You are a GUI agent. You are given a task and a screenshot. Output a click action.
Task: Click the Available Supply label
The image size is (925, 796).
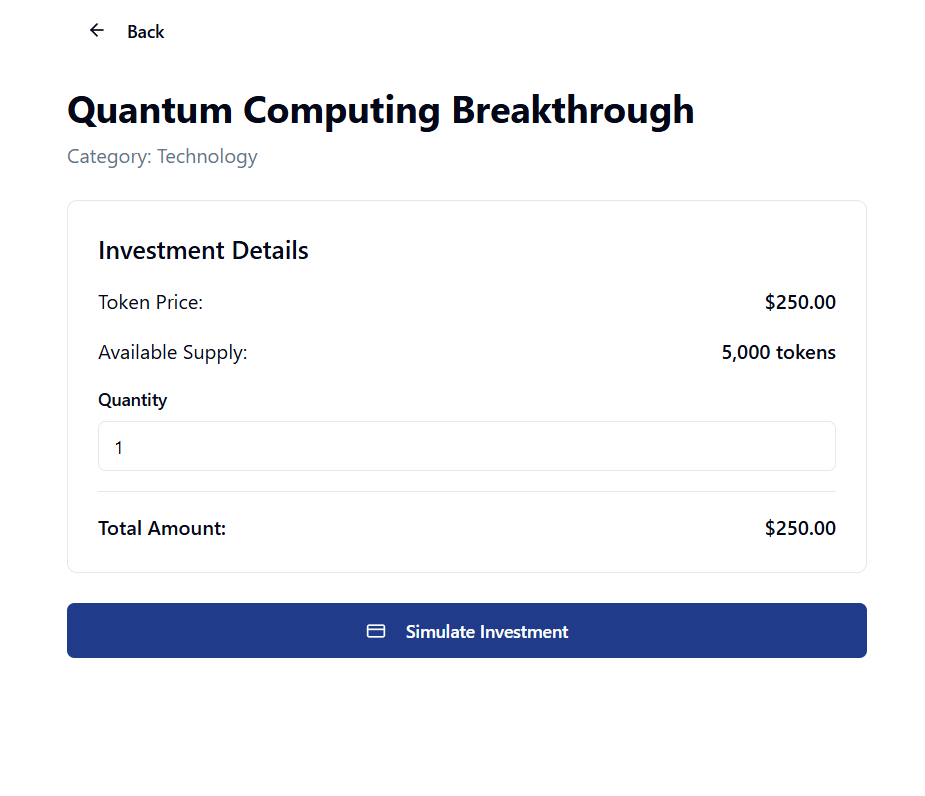[x=172, y=352]
